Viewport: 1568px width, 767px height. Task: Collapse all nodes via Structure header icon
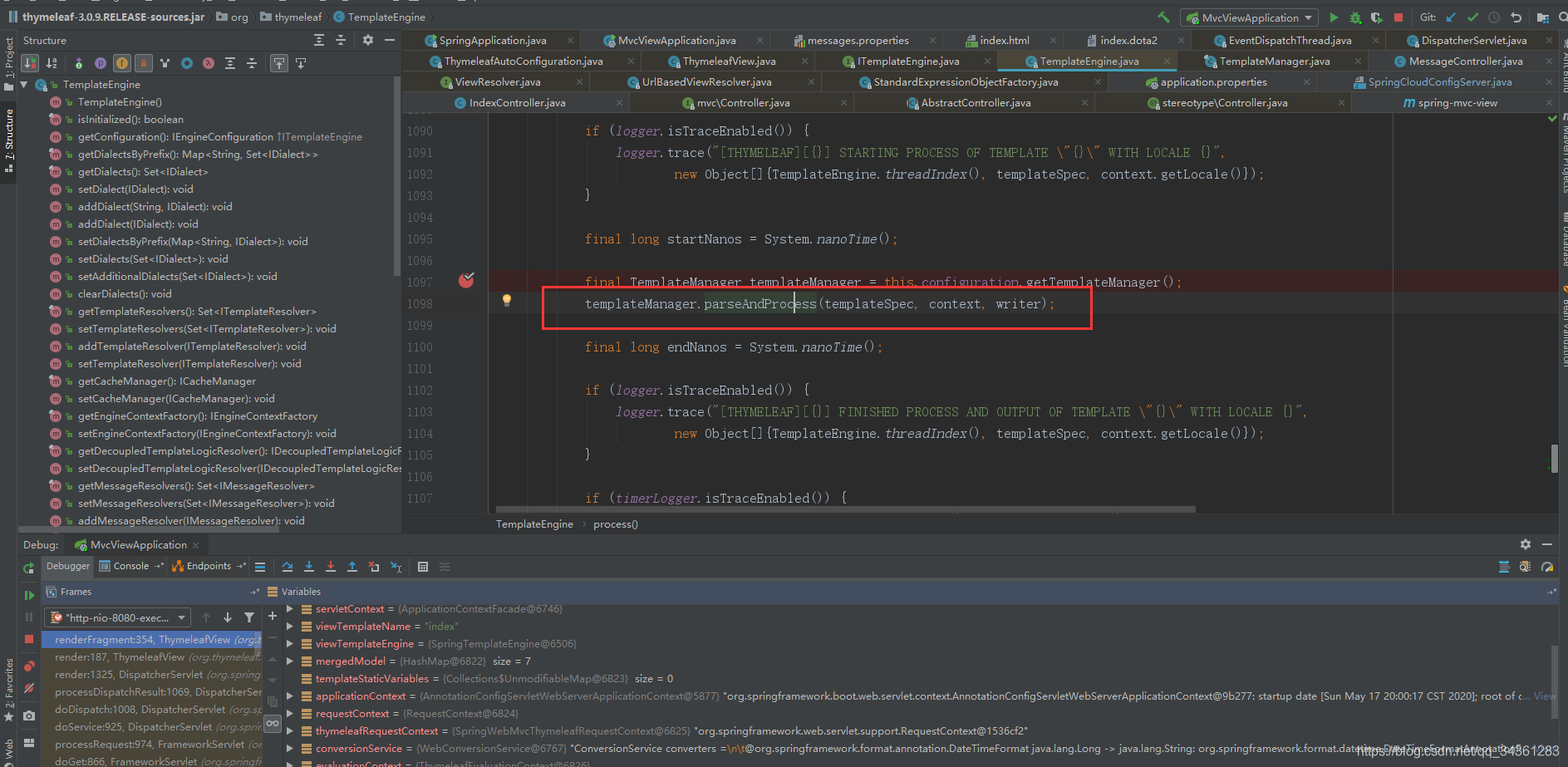[x=341, y=40]
